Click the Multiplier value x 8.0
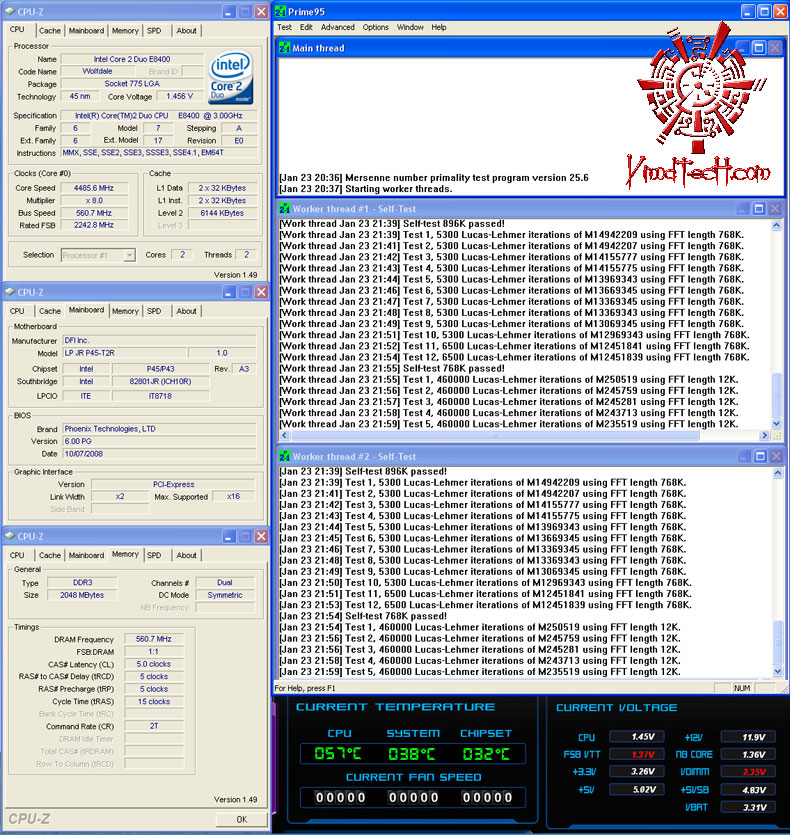 94,201
